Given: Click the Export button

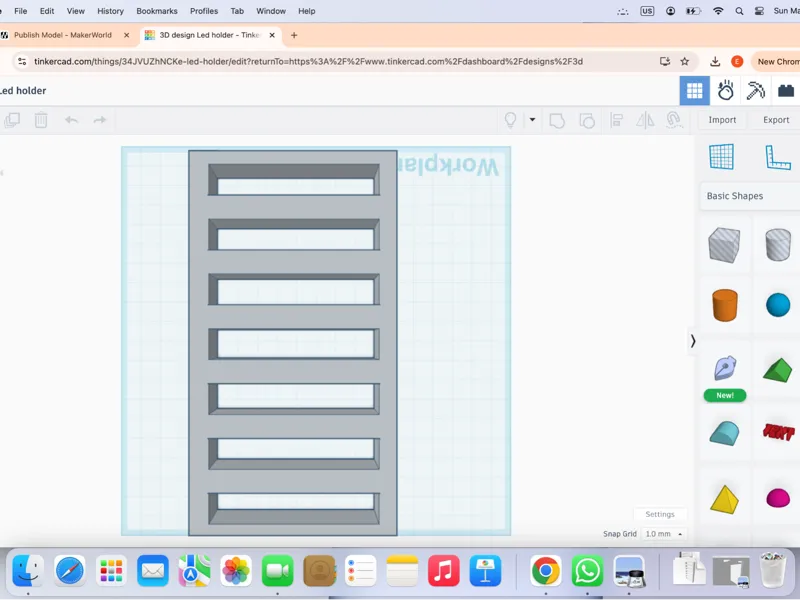Looking at the screenshot, I should (x=776, y=120).
